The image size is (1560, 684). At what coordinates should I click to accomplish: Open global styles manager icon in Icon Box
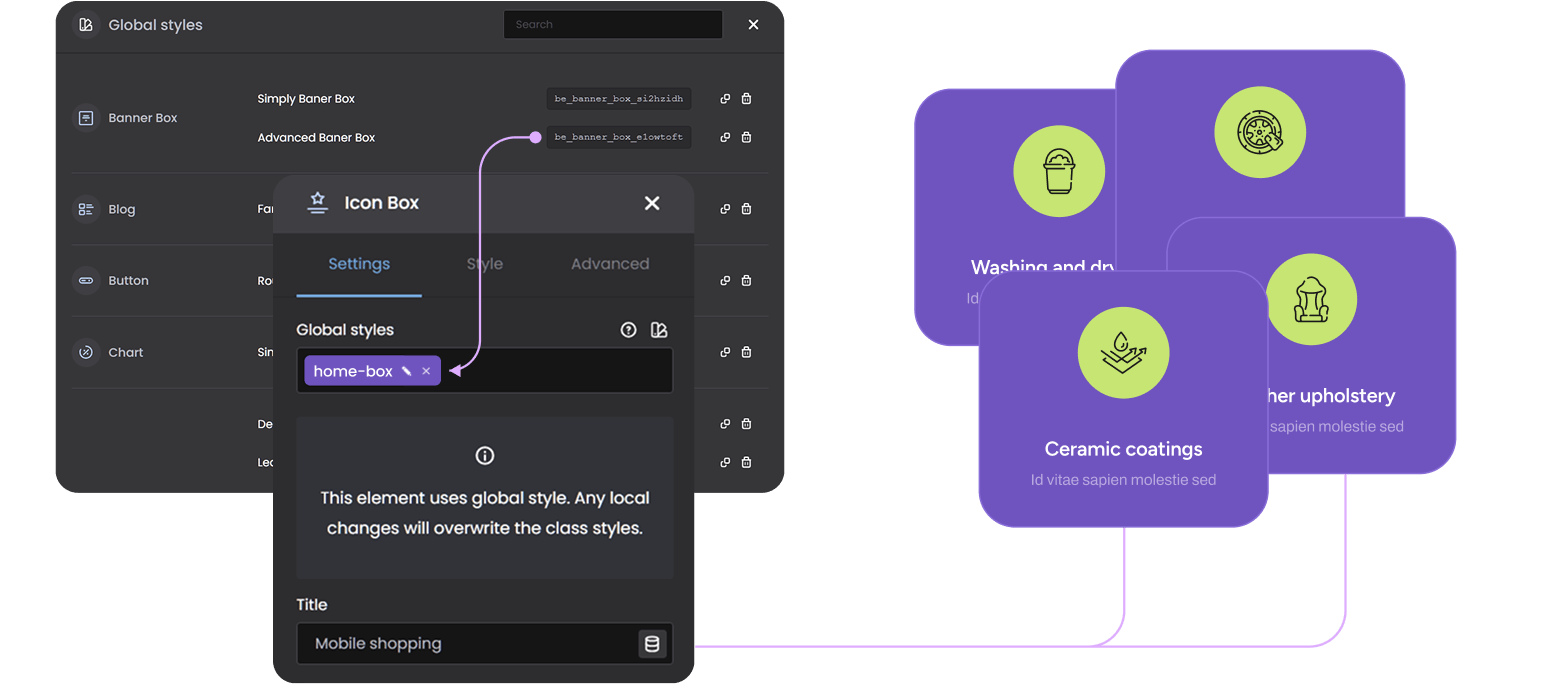658,330
